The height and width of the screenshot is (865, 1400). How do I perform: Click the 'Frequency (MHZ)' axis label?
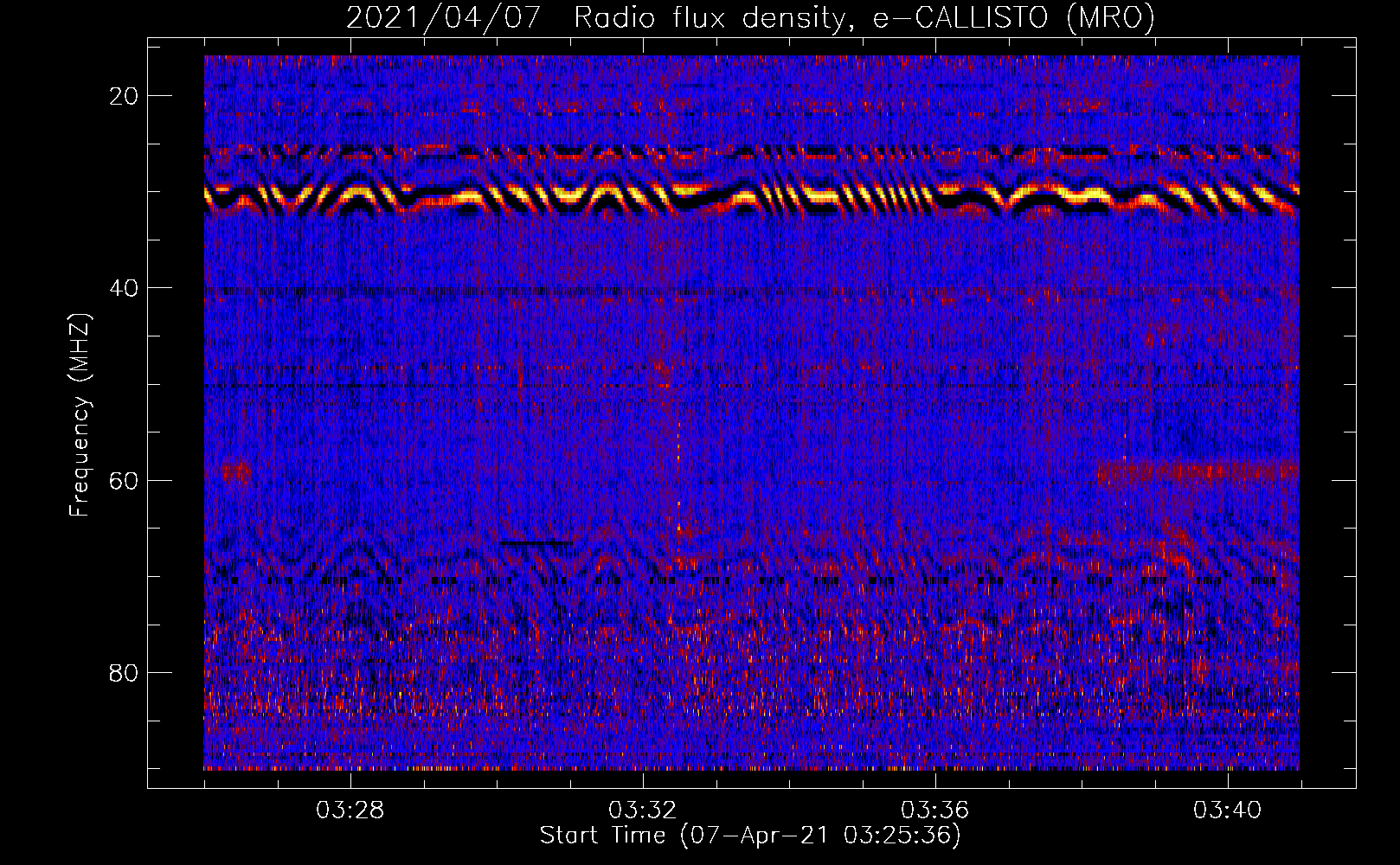[x=80, y=415]
